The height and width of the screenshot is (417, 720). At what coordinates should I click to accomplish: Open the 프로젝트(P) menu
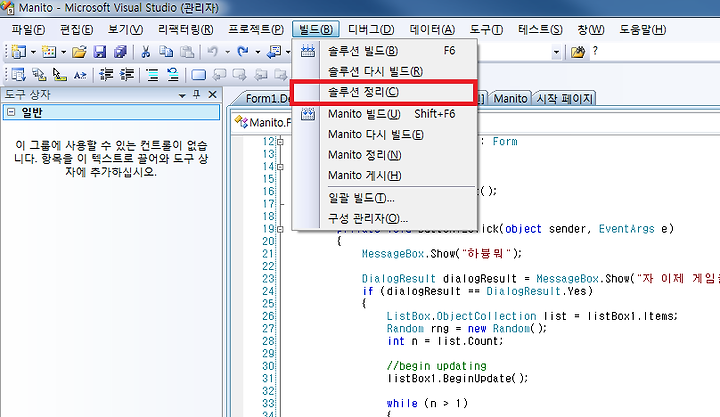tap(256, 30)
